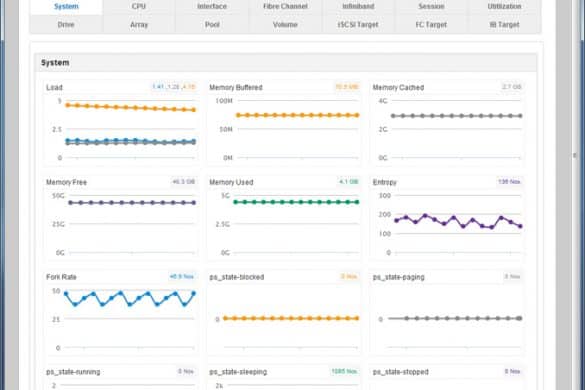View the iSCSI Target tab

click(358, 25)
